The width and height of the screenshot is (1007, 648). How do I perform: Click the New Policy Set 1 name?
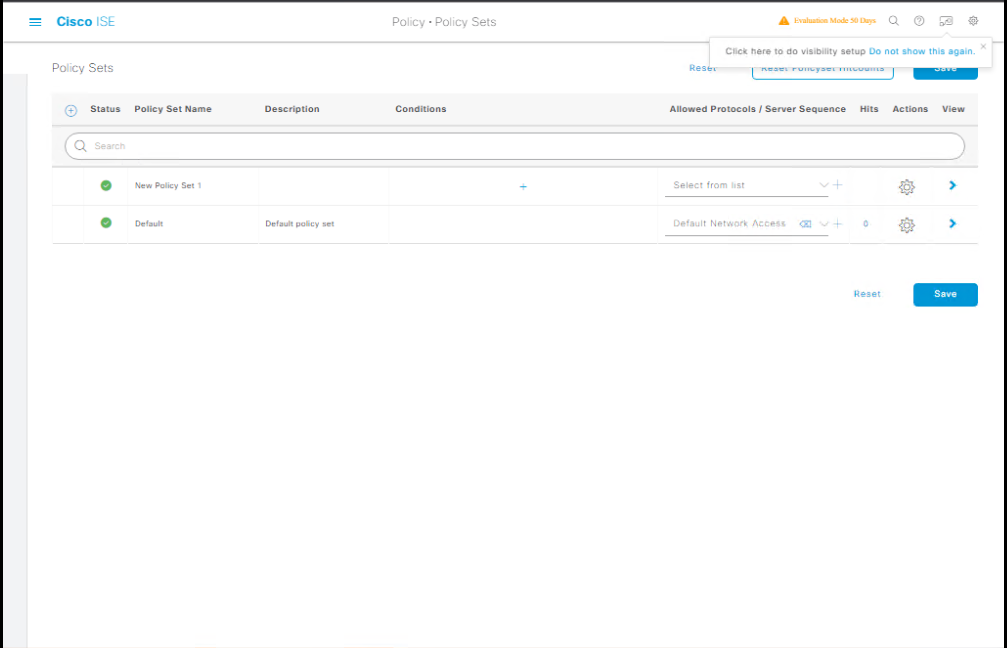pyautogui.click(x=168, y=186)
